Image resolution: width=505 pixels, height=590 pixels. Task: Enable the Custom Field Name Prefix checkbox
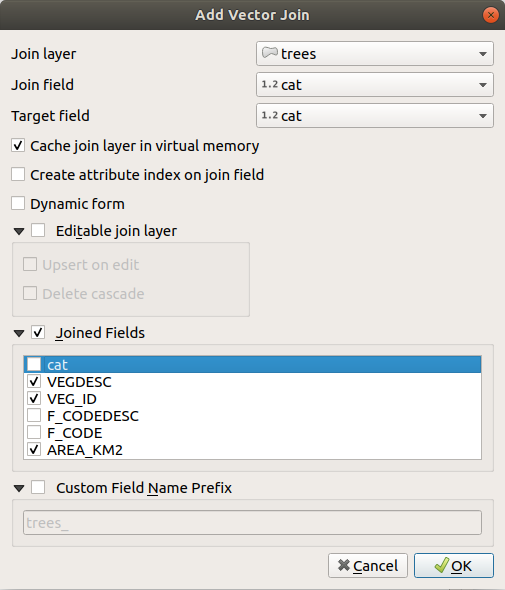(38, 487)
